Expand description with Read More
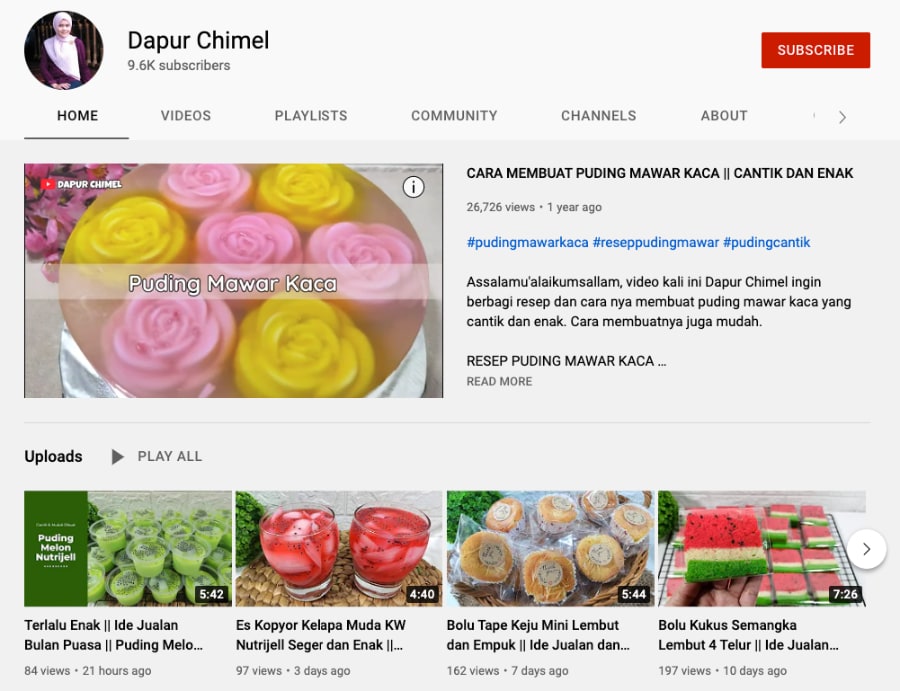The width and height of the screenshot is (900, 691). coord(499,382)
